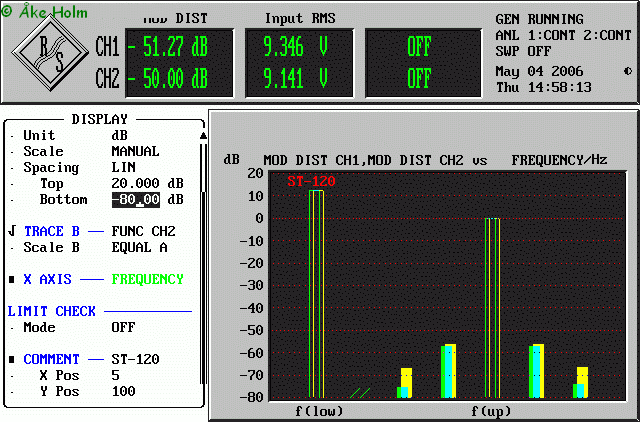Toggle Limit Check Mode OFF value
This screenshot has width=640, height=422.
123,327
